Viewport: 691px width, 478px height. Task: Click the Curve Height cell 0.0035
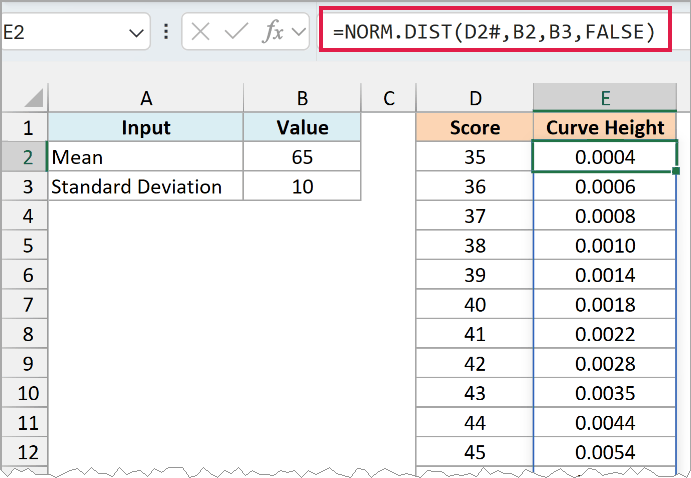click(x=605, y=393)
